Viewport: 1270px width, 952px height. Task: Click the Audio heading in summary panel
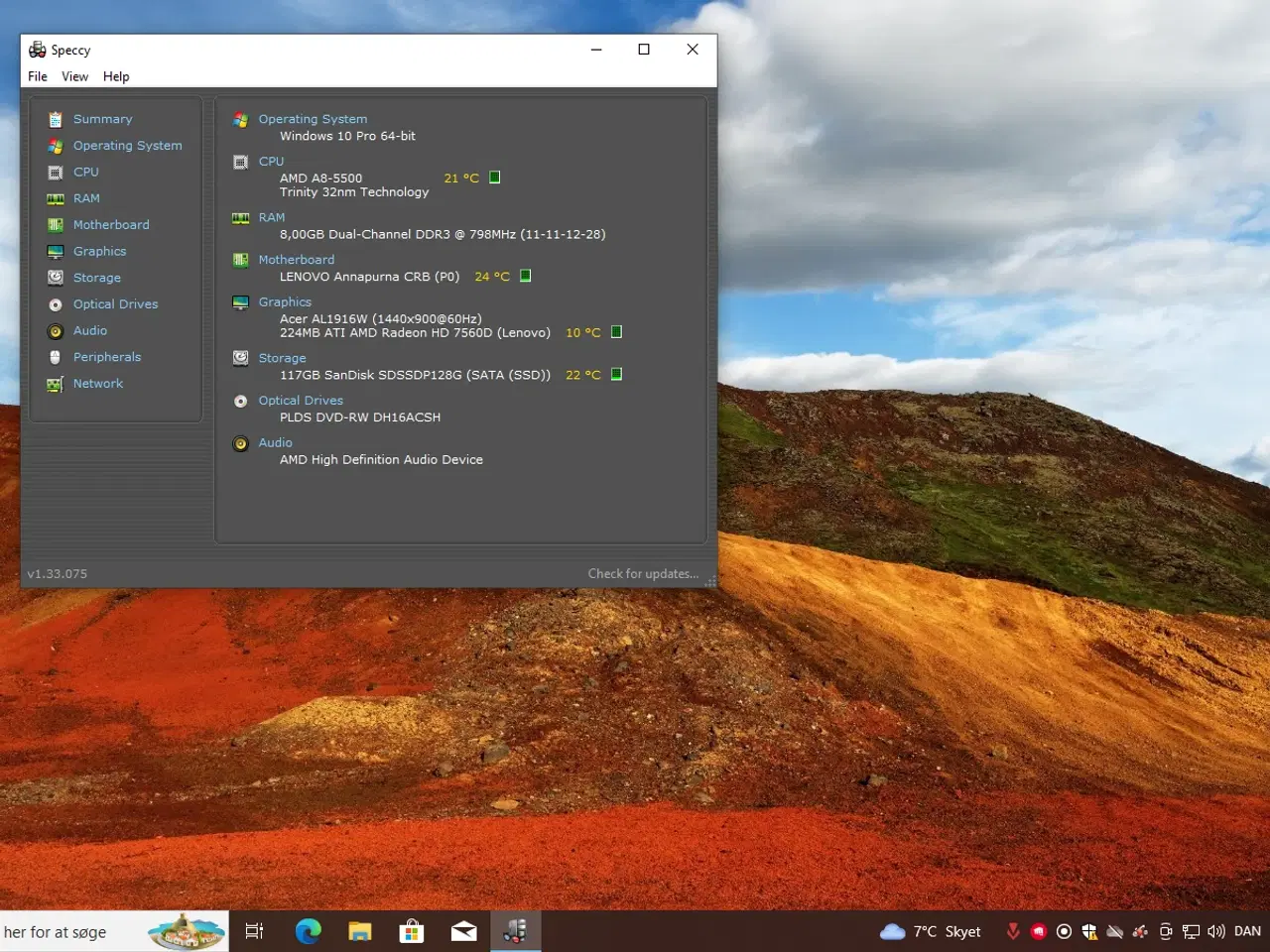coord(276,443)
